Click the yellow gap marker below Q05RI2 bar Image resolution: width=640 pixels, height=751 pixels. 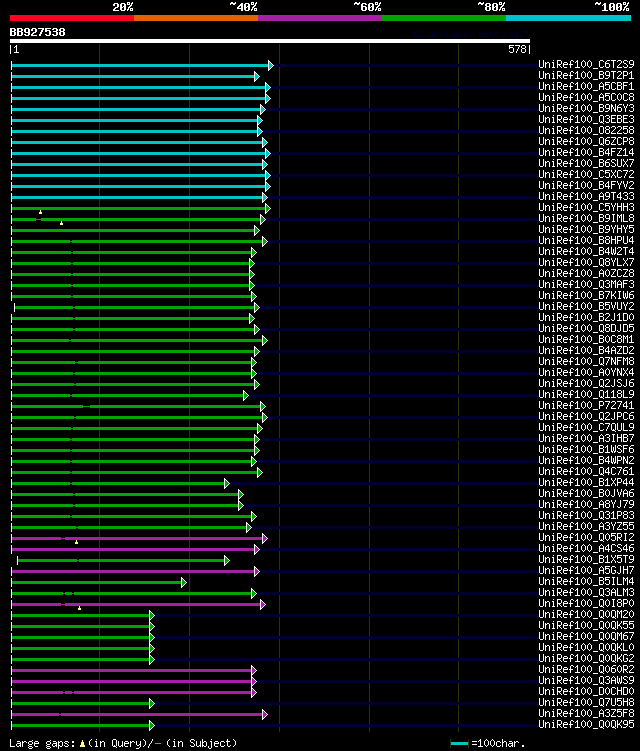click(x=77, y=542)
